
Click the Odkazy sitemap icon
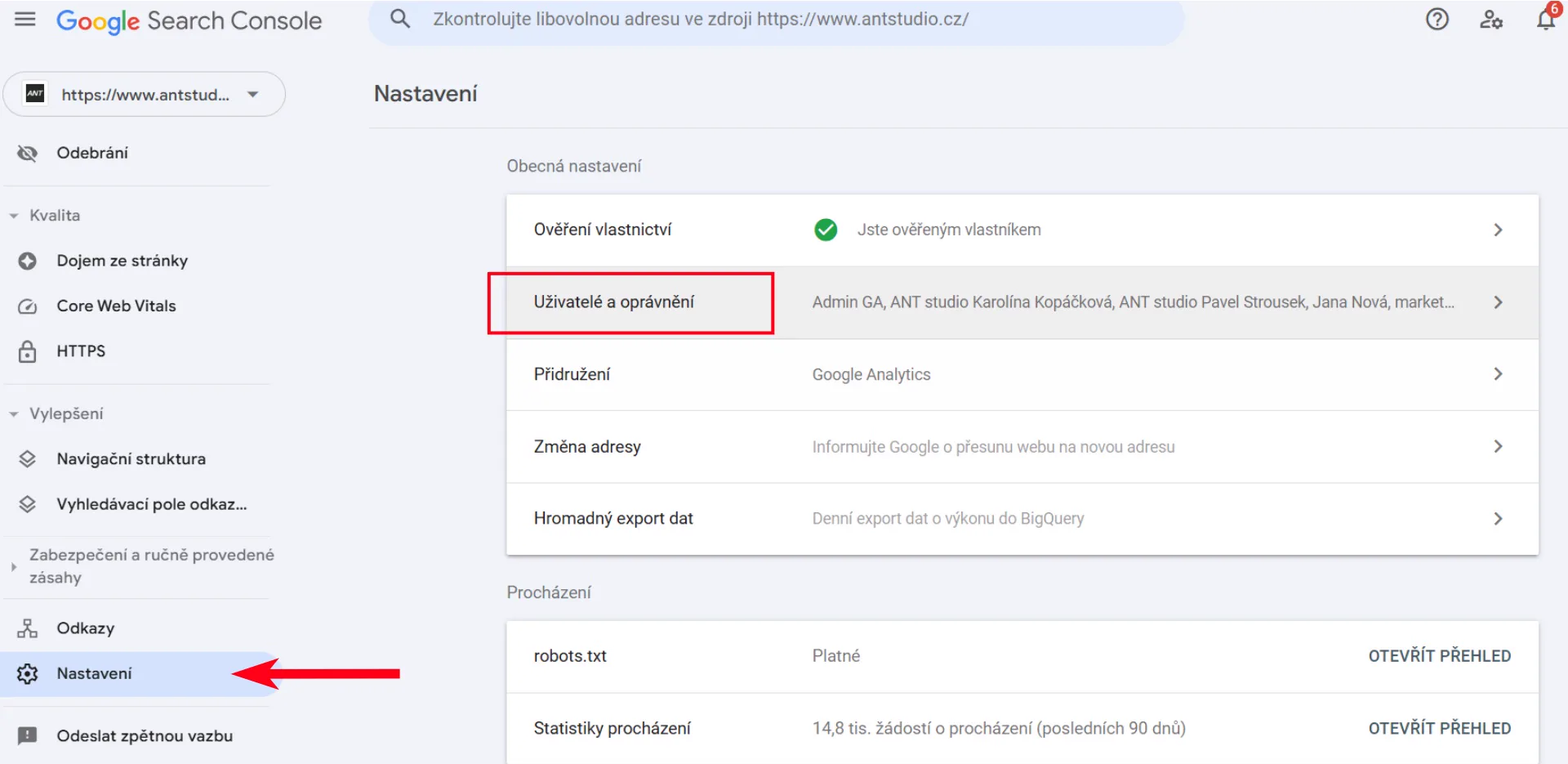point(28,628)
